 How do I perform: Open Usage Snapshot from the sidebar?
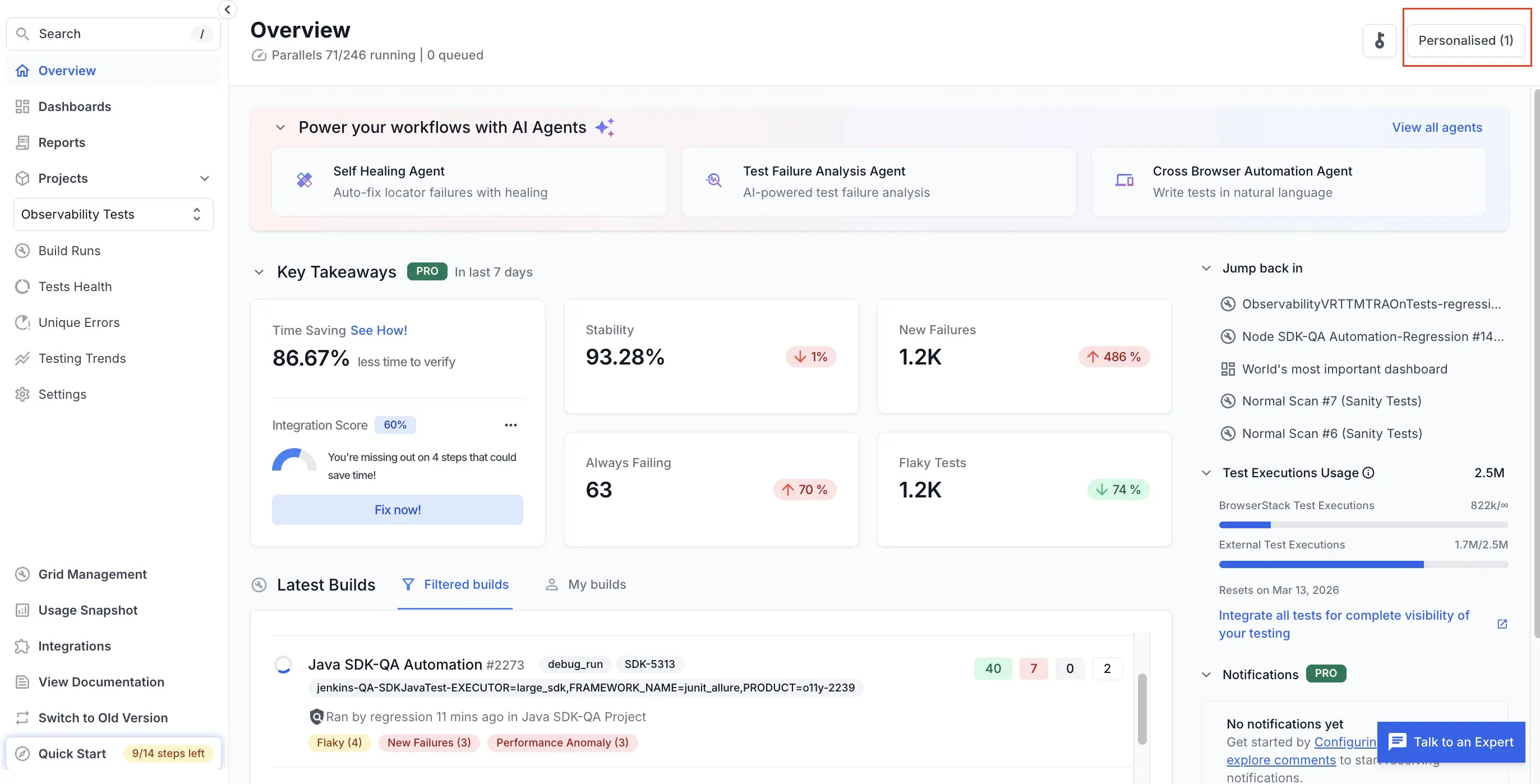tap(88, 610)
